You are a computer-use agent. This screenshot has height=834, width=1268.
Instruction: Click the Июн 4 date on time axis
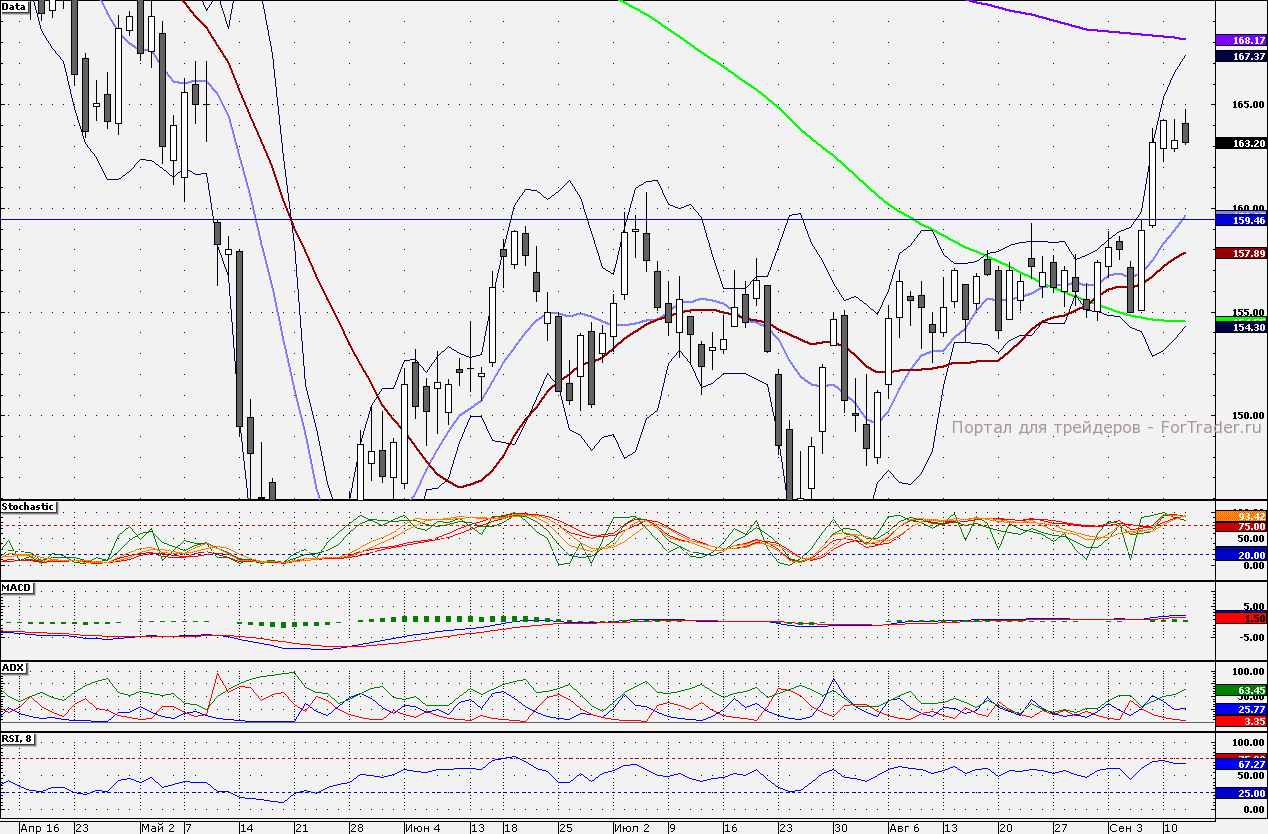coord(425,828)
